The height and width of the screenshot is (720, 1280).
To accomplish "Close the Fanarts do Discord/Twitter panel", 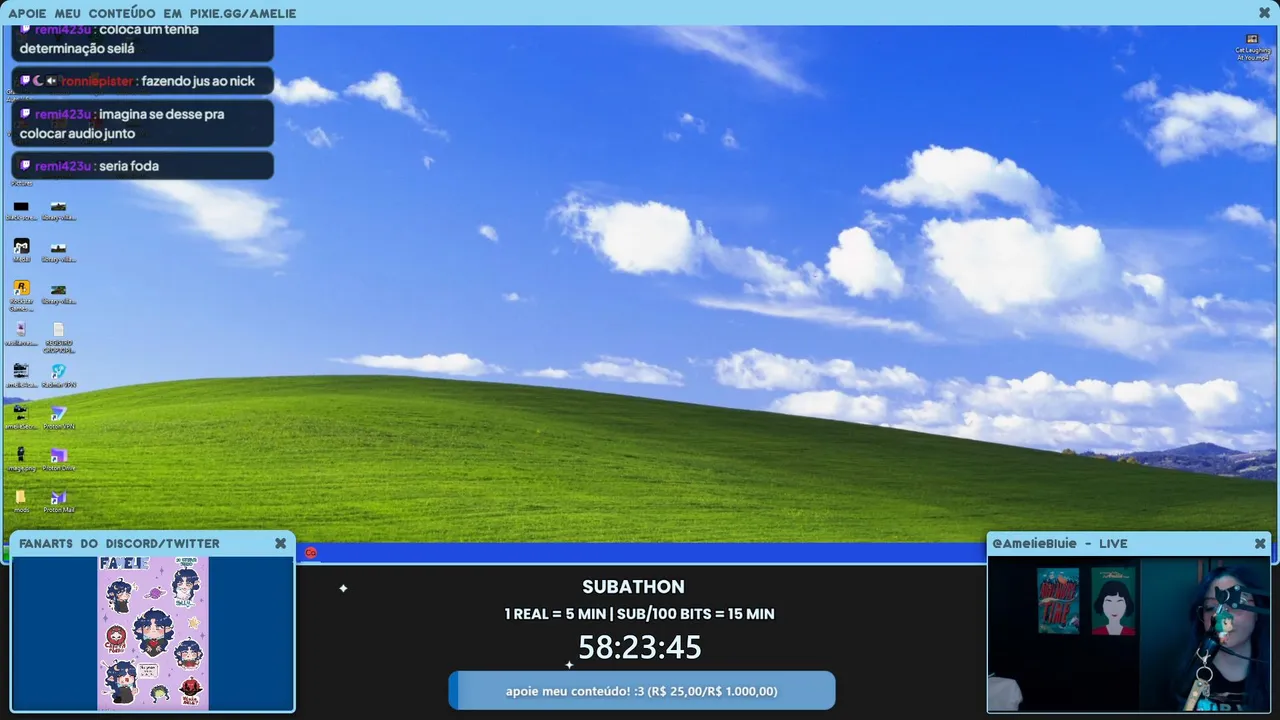I will [280, 543].
